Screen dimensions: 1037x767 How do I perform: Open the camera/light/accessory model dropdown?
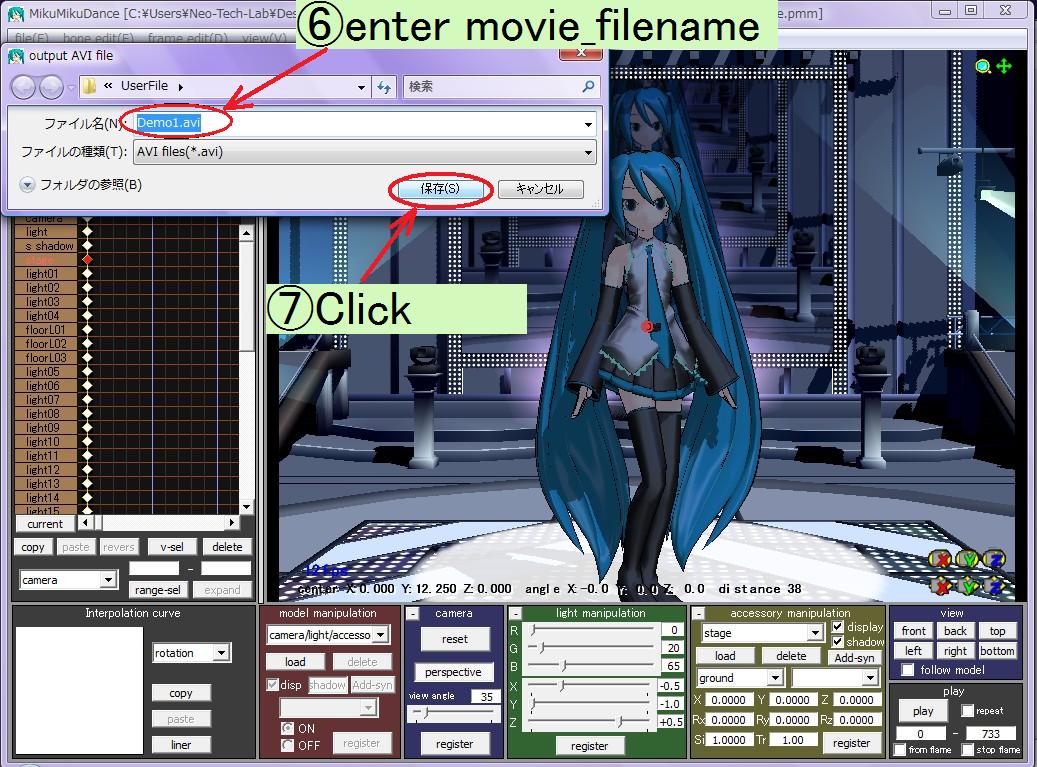381,635
